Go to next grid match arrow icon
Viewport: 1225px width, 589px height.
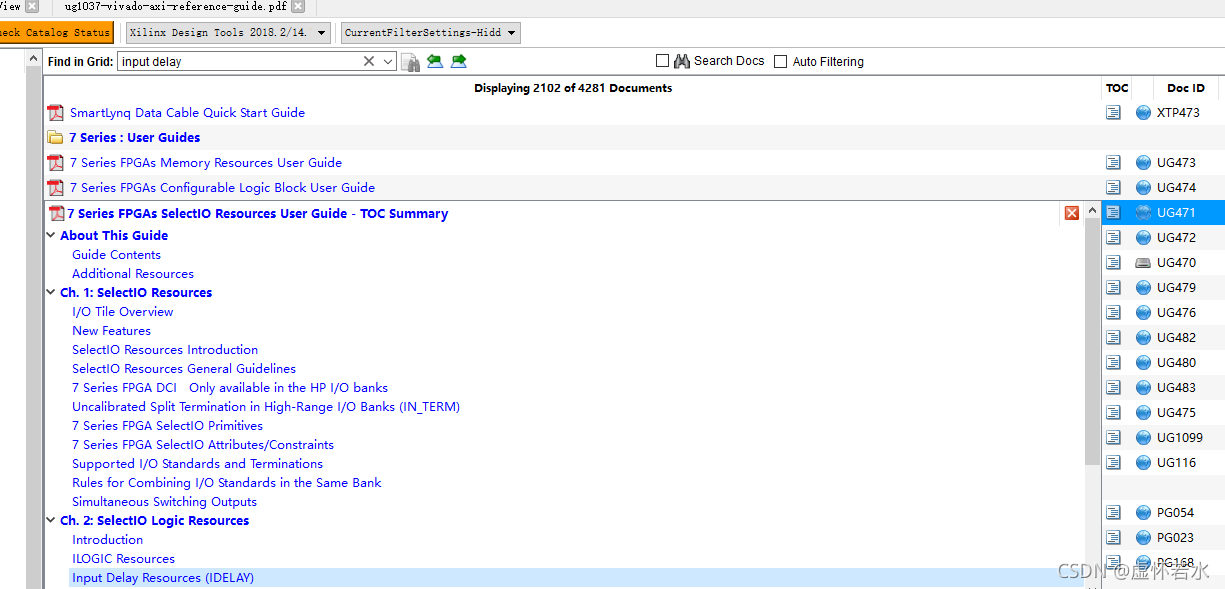coord(459,61)
